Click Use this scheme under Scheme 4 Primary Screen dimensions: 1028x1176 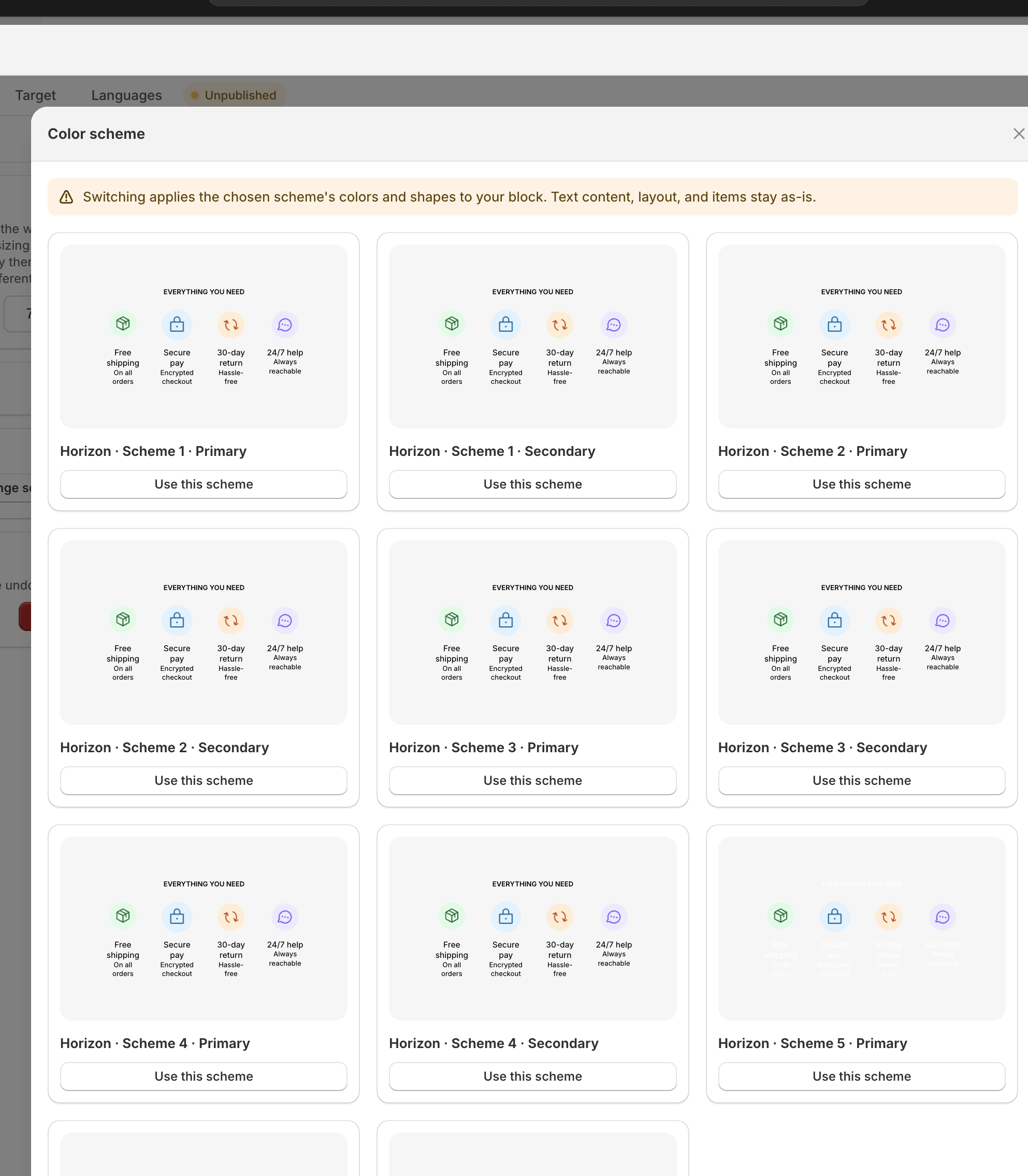[x=204, y=1076]
